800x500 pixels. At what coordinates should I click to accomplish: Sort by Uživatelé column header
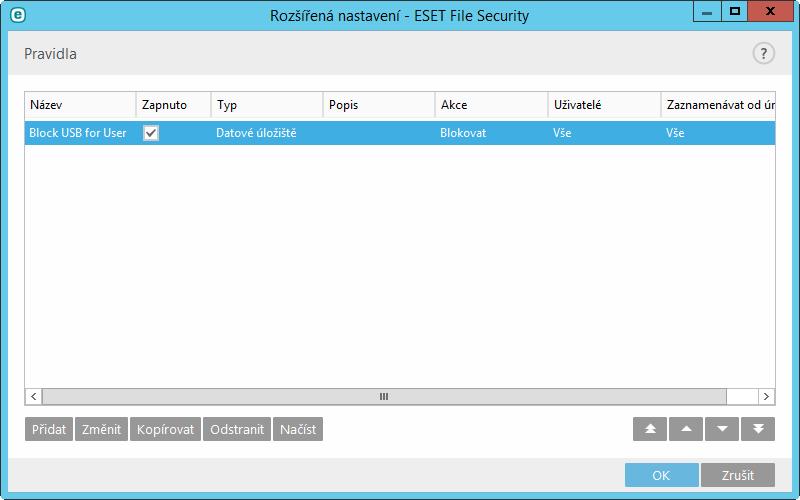[604, 105]
